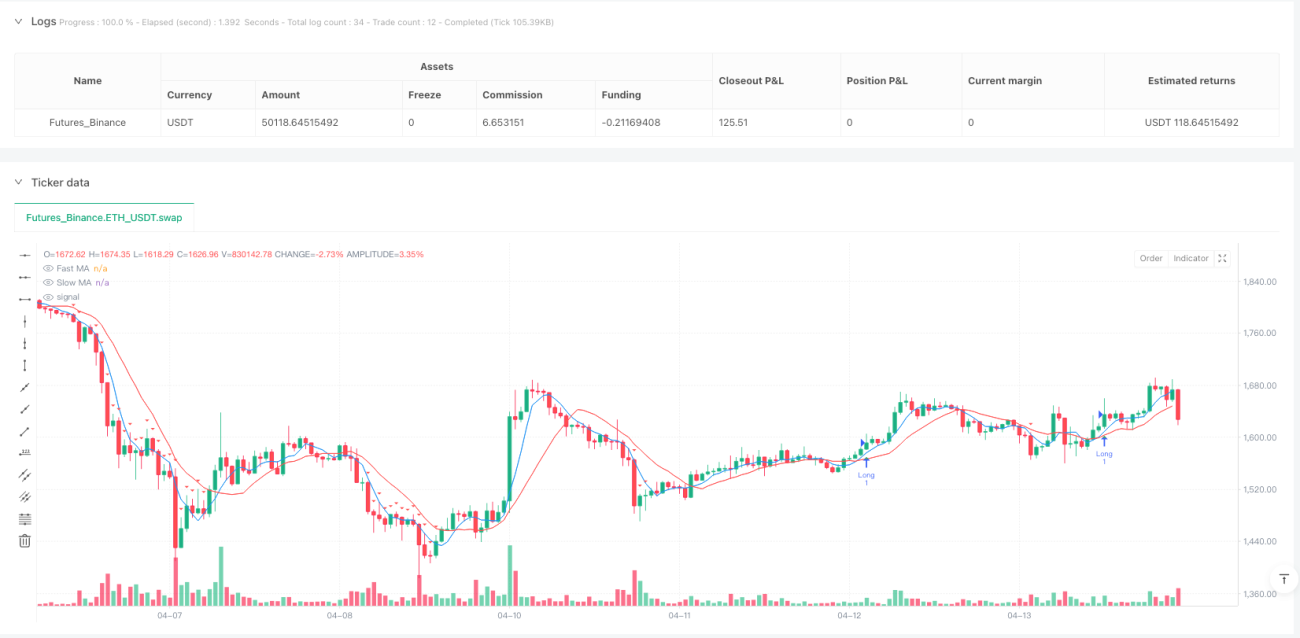This screenshot has height=638, width=1300.
Task: Hide the Fast MA indicator
Action: pos(48,268)
